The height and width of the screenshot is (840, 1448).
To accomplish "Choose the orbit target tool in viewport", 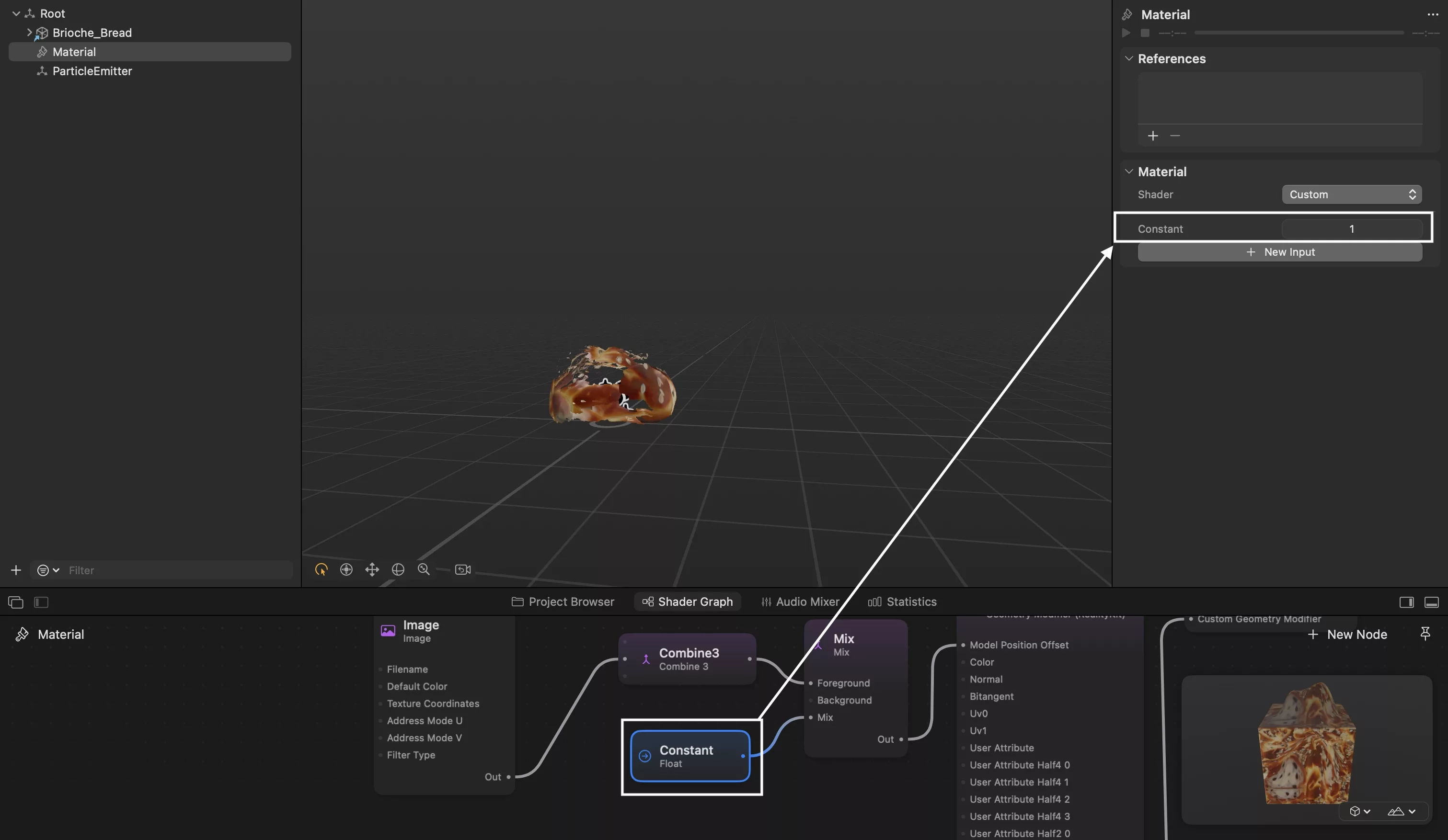I will pyautogui.click(x=346, y=569).
